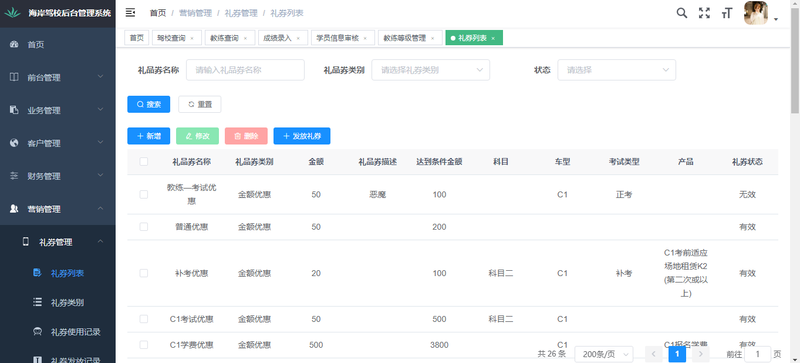The image size is (800, 363).
Task: Open the 状态 select dropdown
Action: 616,70
